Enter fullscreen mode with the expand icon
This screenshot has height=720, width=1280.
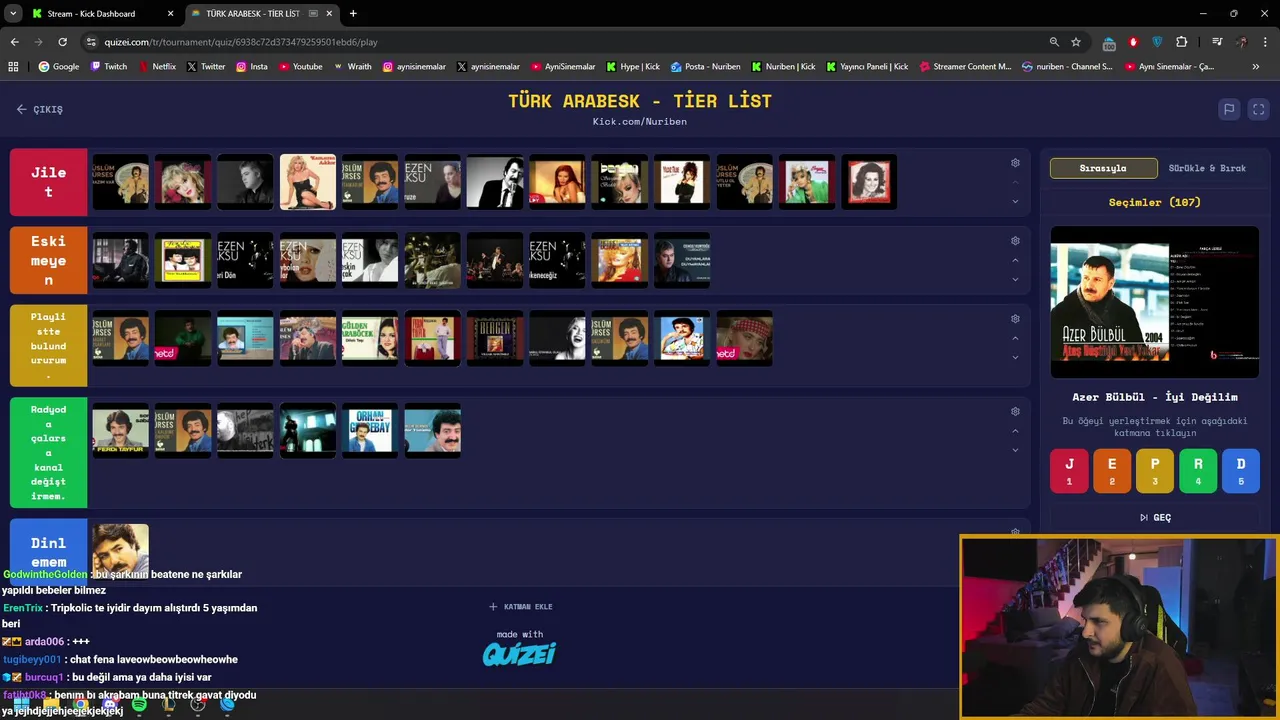click(1259, 109)
